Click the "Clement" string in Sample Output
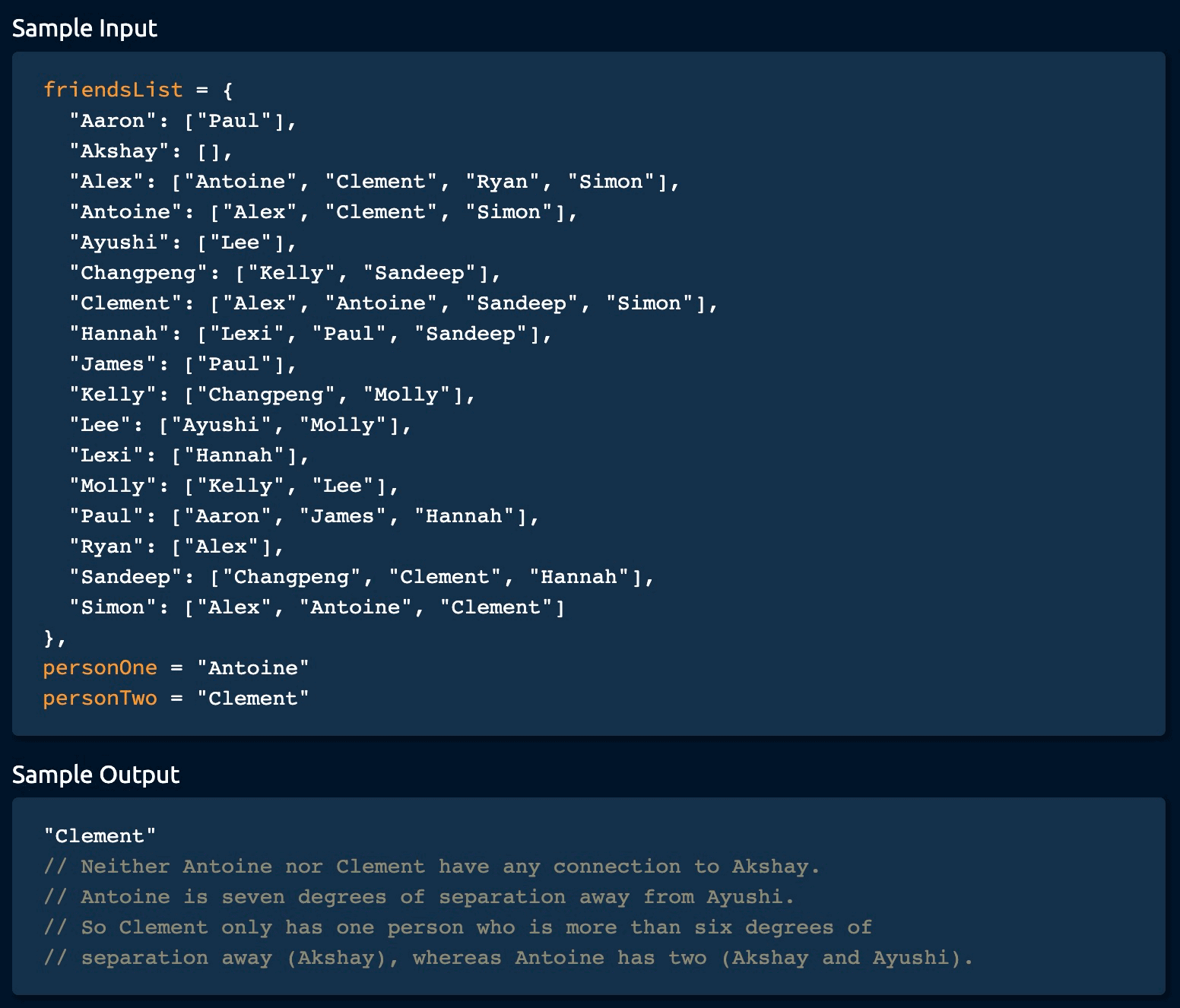1180x1008 pixels. 100,835
